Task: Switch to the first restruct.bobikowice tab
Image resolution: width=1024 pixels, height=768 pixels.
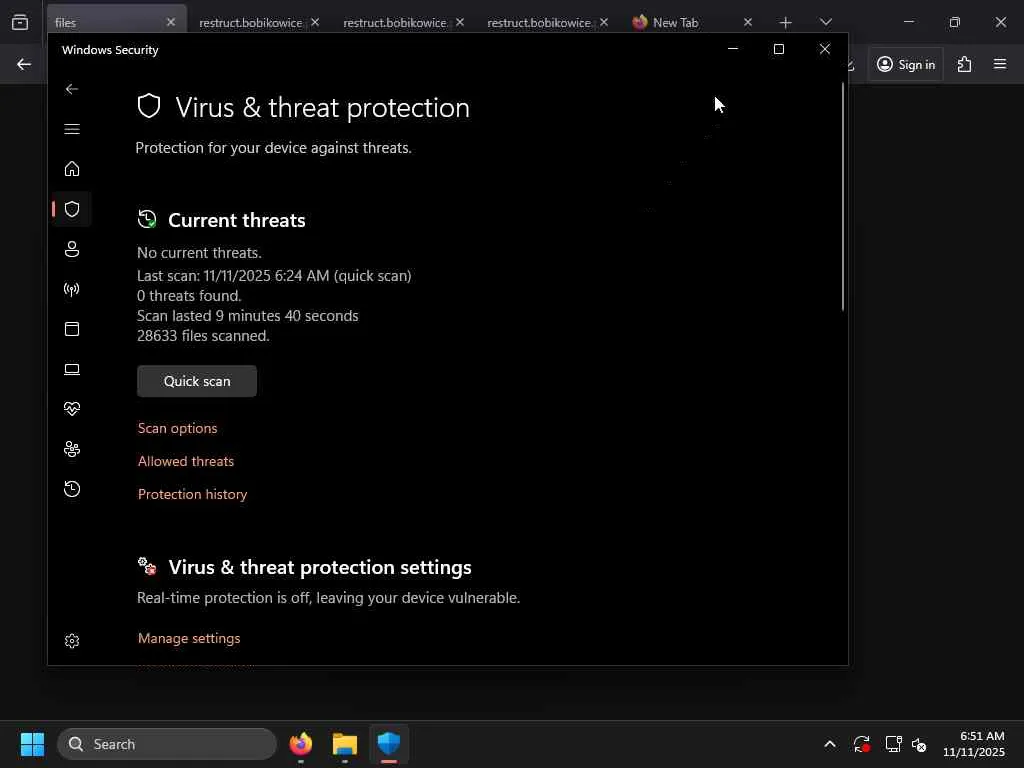Action: click(251, 22)
